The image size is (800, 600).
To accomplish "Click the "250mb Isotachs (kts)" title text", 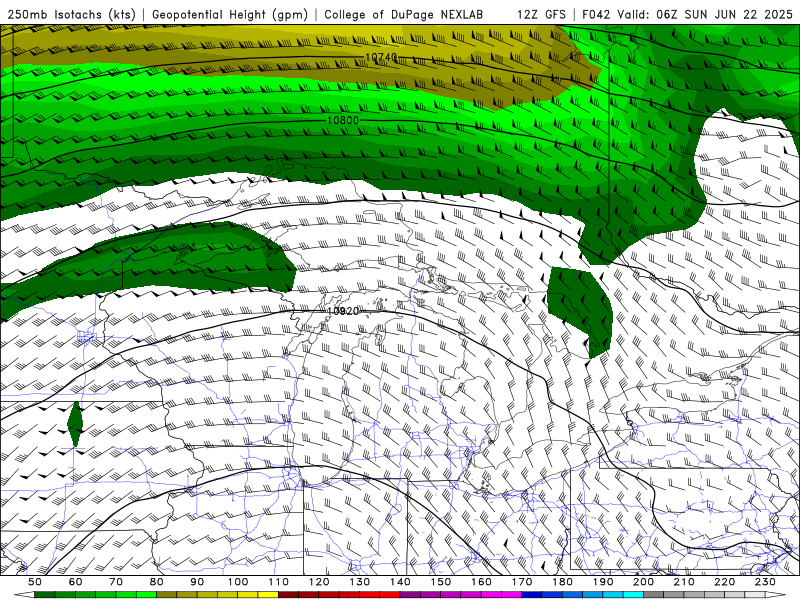I will (x=72, y=15).
